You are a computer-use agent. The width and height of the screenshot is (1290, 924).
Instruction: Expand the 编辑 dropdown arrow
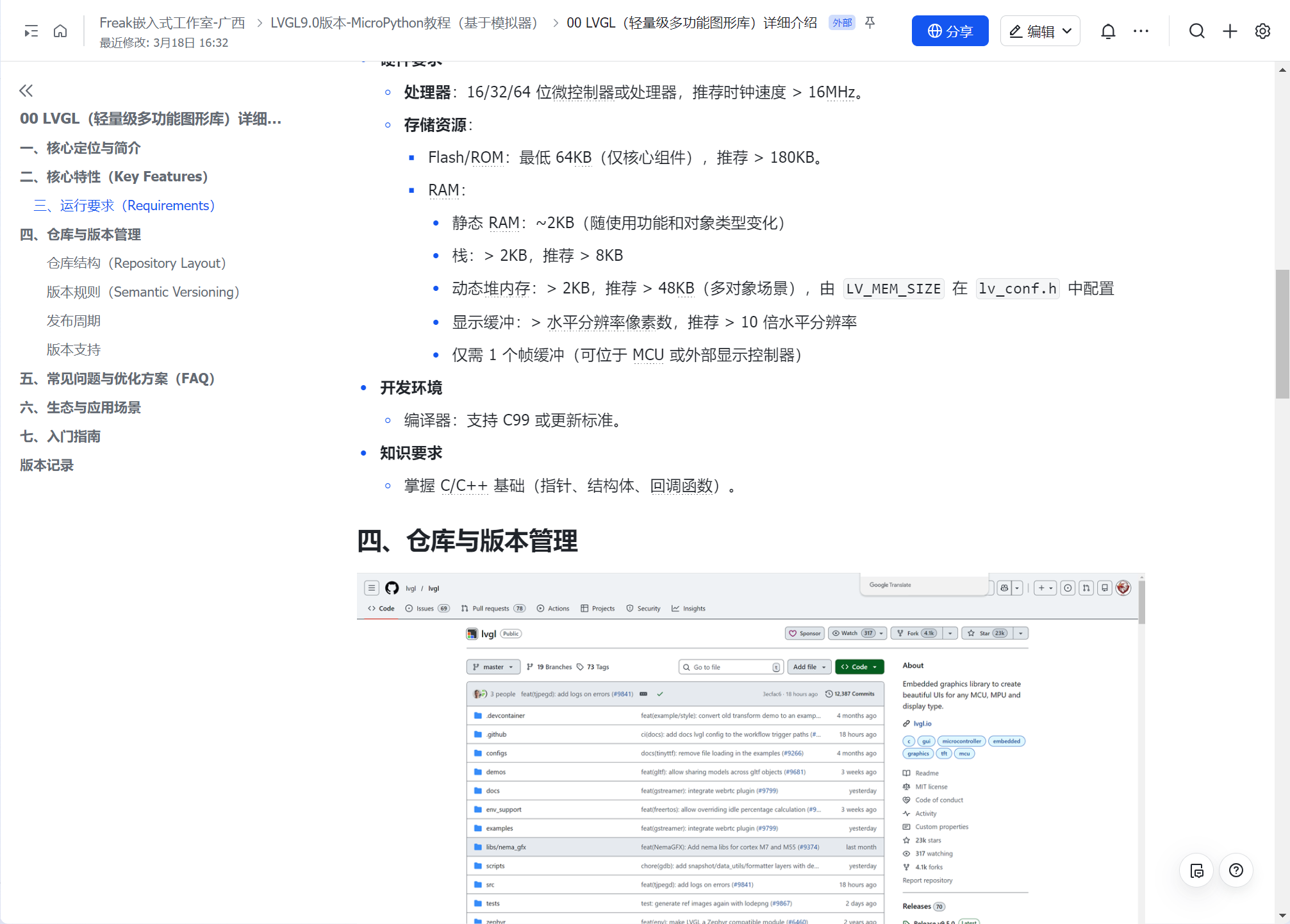click(1066, 30)
